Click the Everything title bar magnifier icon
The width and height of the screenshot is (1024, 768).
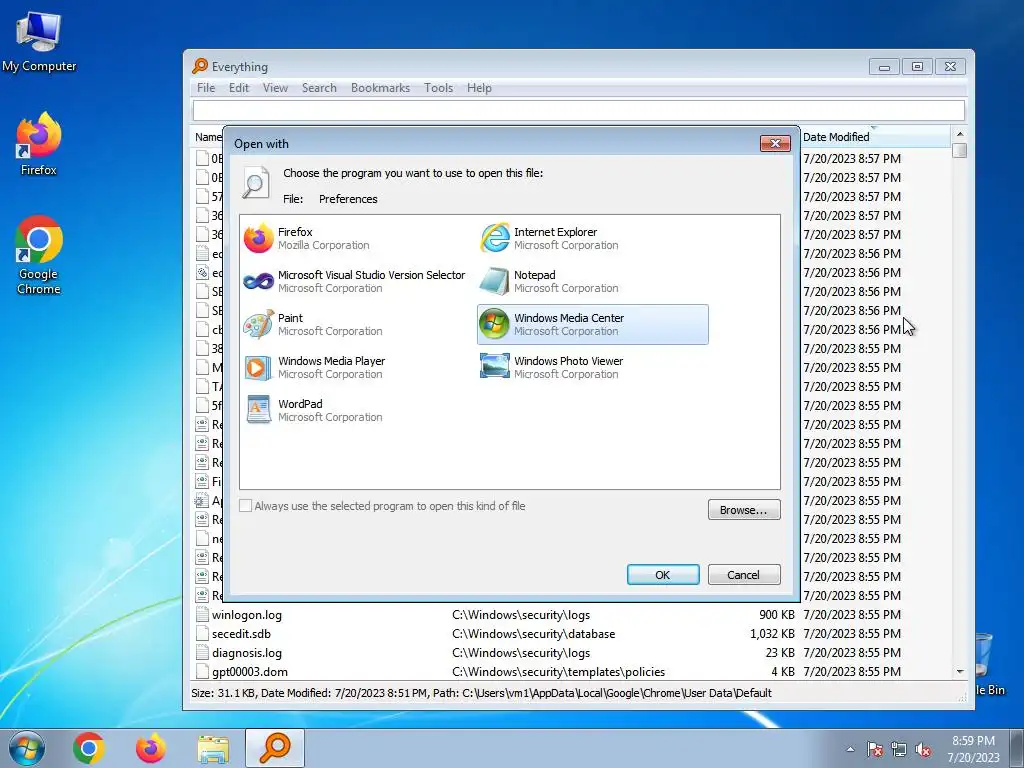click(x=200, y=66)
